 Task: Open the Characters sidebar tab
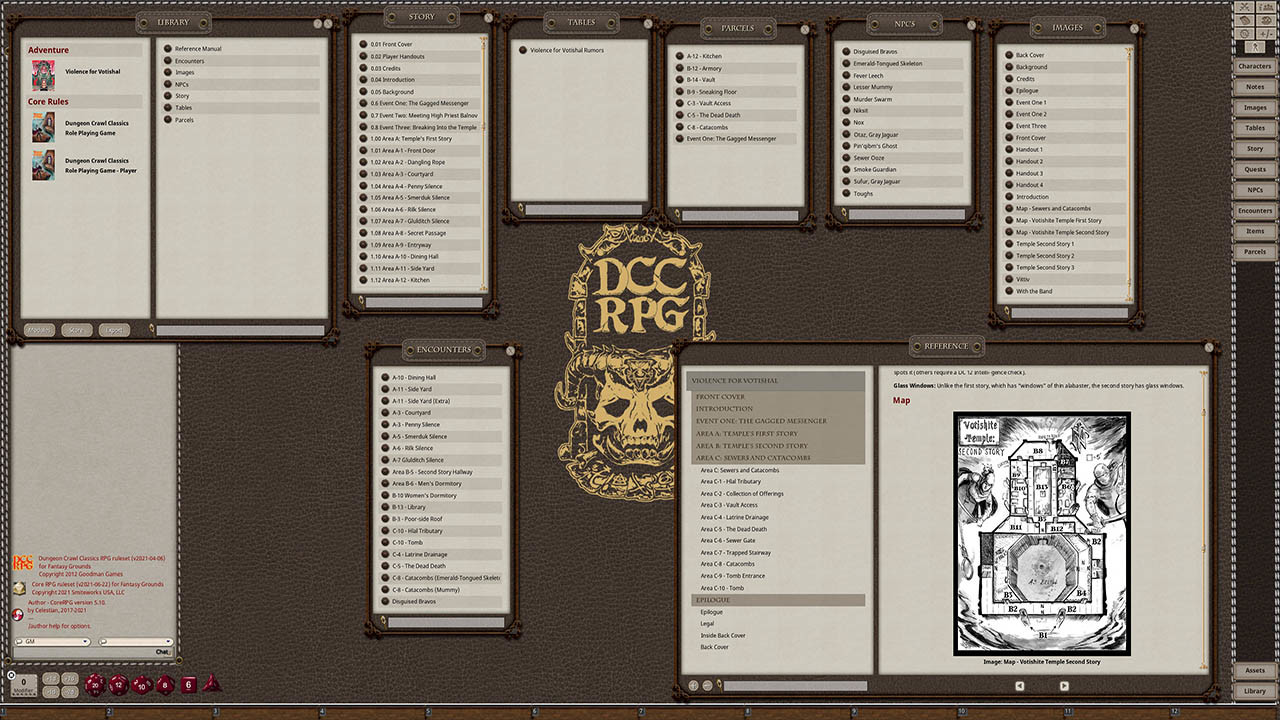click(x=1254, y=66)
